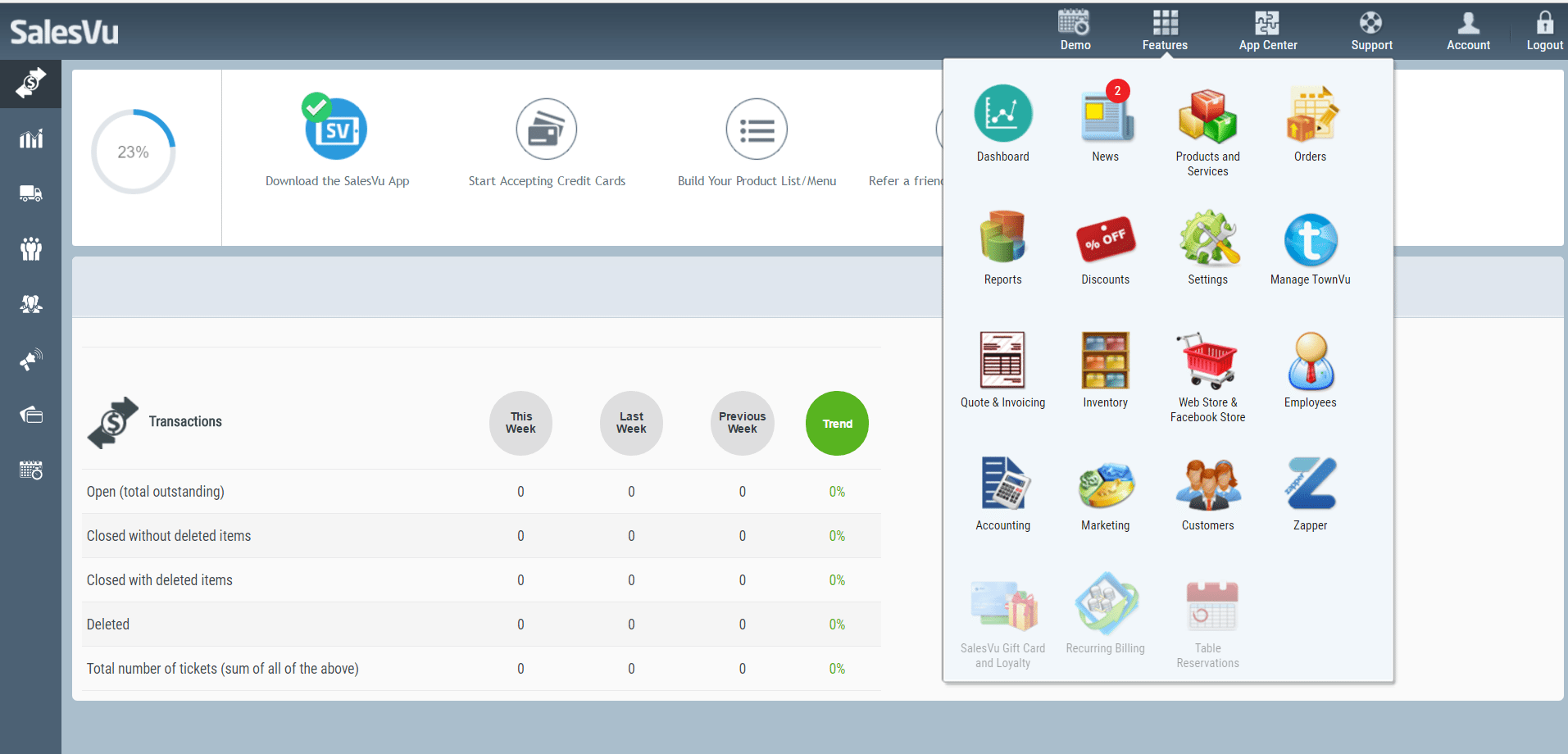Click the This Week column circle
Viewport: 1568px width, 754px height.
pos(520,423)
